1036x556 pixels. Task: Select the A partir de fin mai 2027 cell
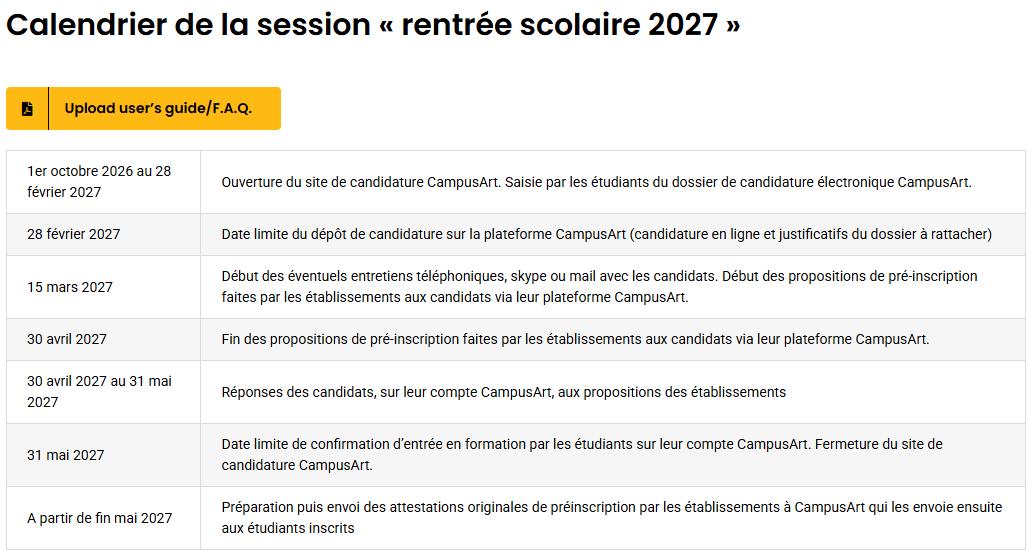coord(104,518)
